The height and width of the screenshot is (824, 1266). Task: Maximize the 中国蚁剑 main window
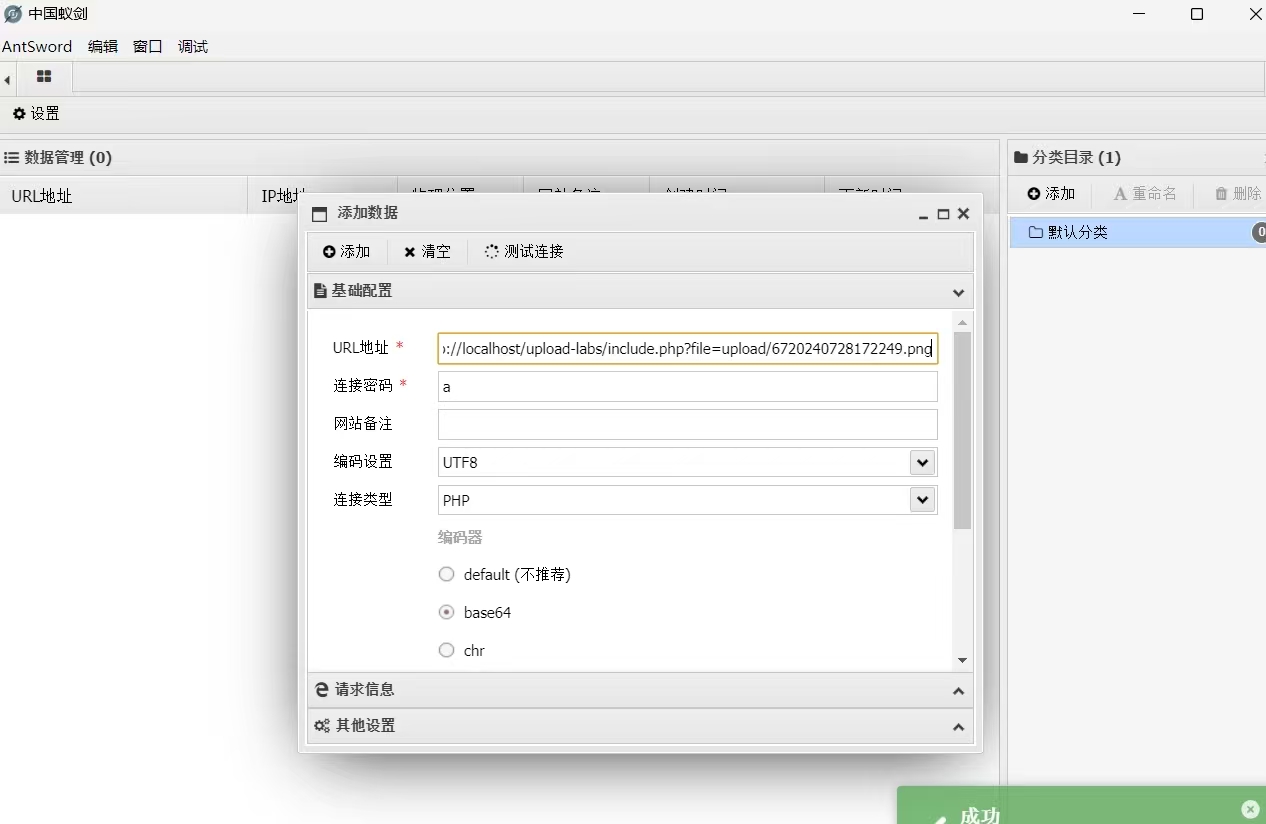point(1197,14)
